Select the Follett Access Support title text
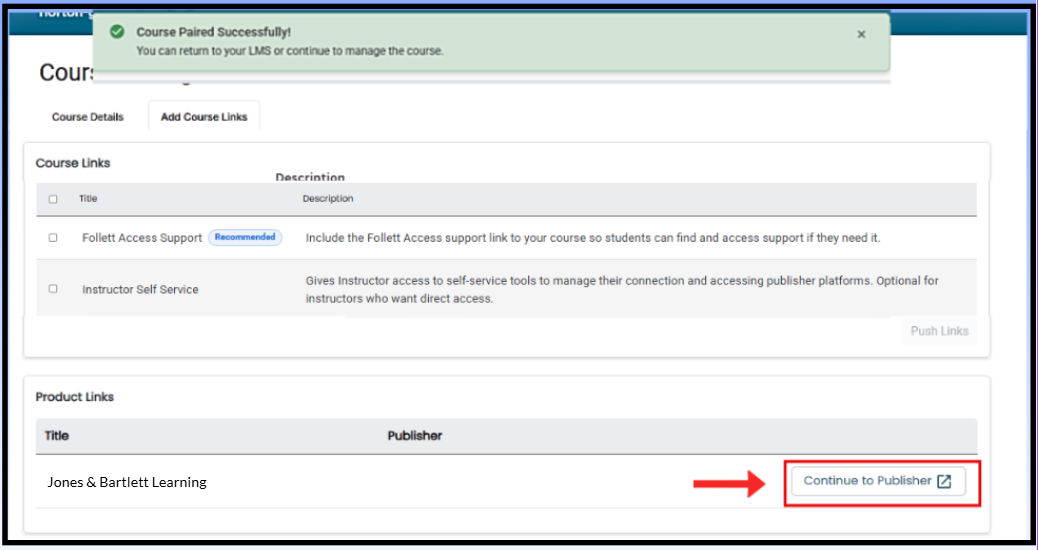Image resolution: width=1038 pixels, height=550 pixels. coord(142,238)
